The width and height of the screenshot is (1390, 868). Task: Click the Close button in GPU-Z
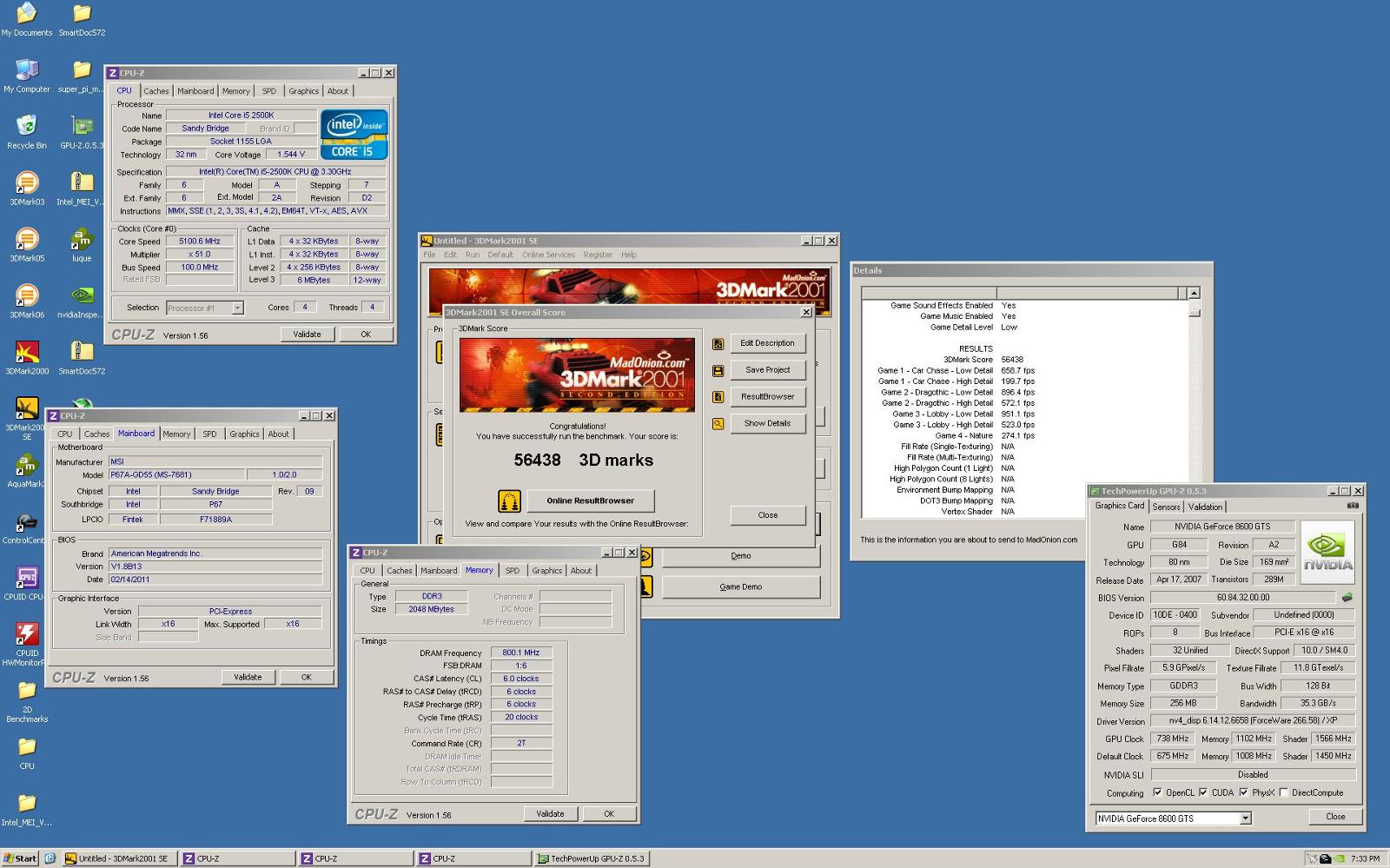tap(1335, 817)
